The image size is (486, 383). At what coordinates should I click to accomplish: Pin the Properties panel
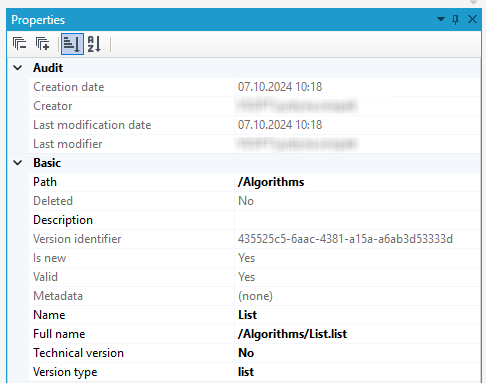coord(455,19)
